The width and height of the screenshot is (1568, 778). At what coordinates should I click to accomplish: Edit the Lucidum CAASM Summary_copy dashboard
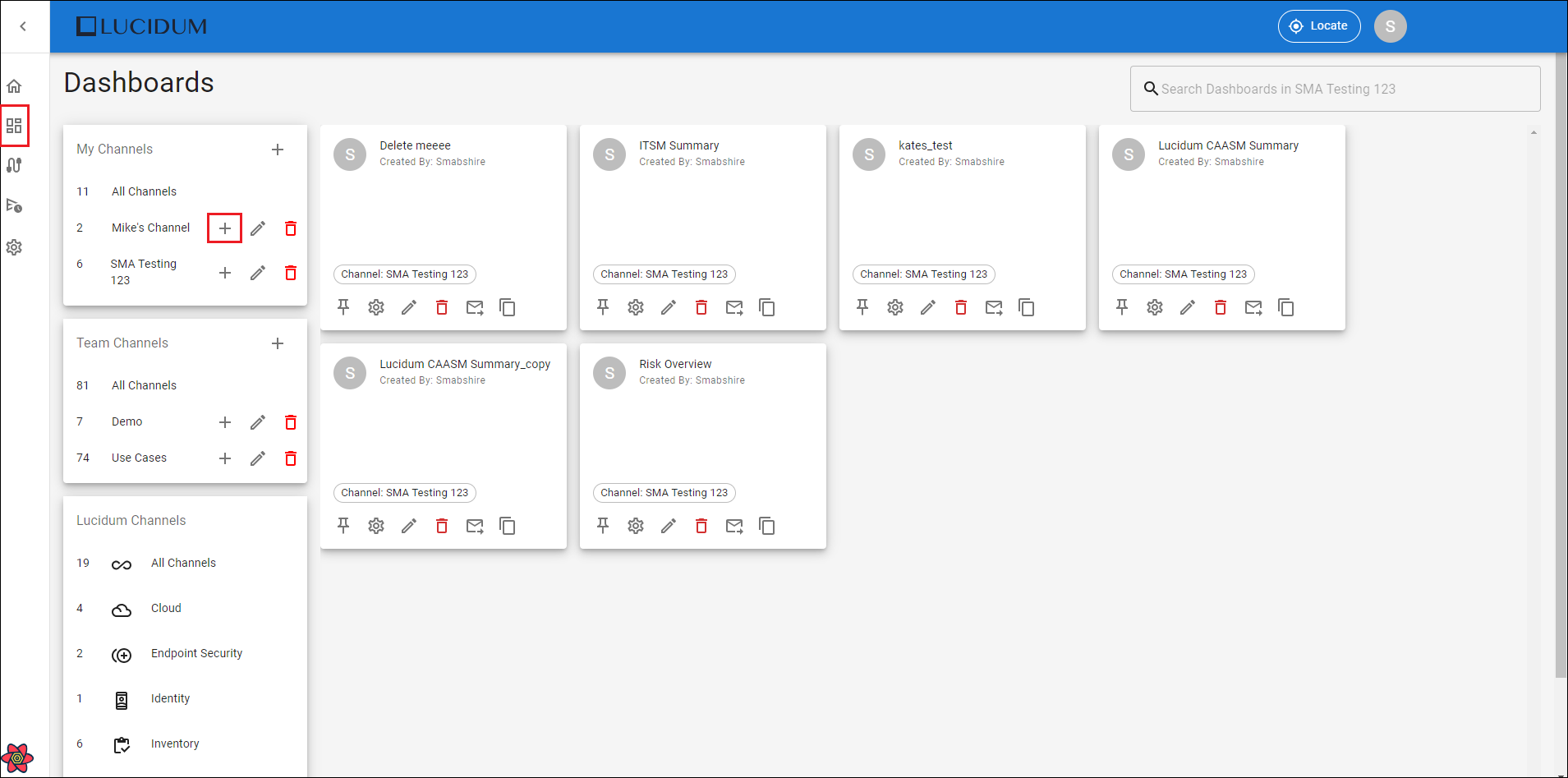click(409, 526)
